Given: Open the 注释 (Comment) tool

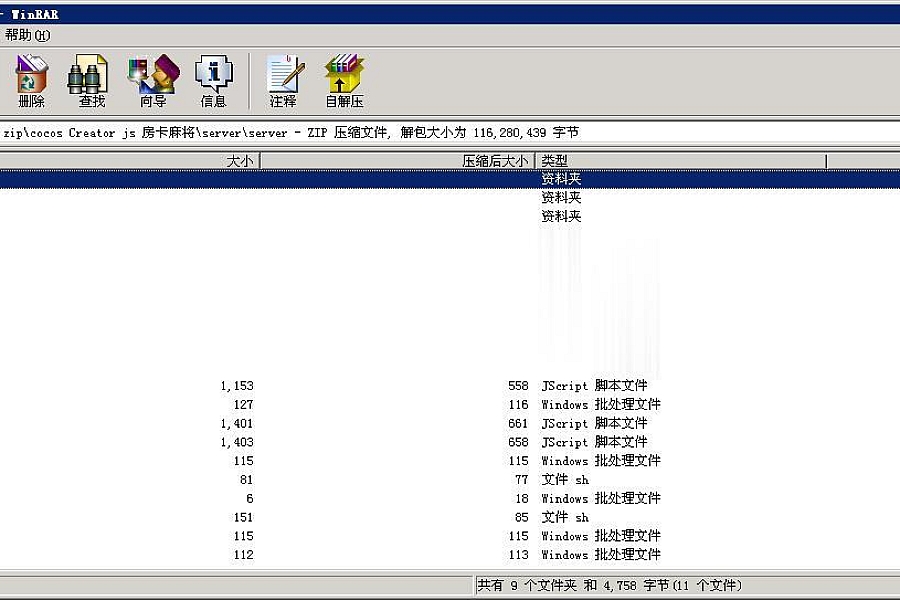Looking at the screenshot, I should [x=284, y=81].
